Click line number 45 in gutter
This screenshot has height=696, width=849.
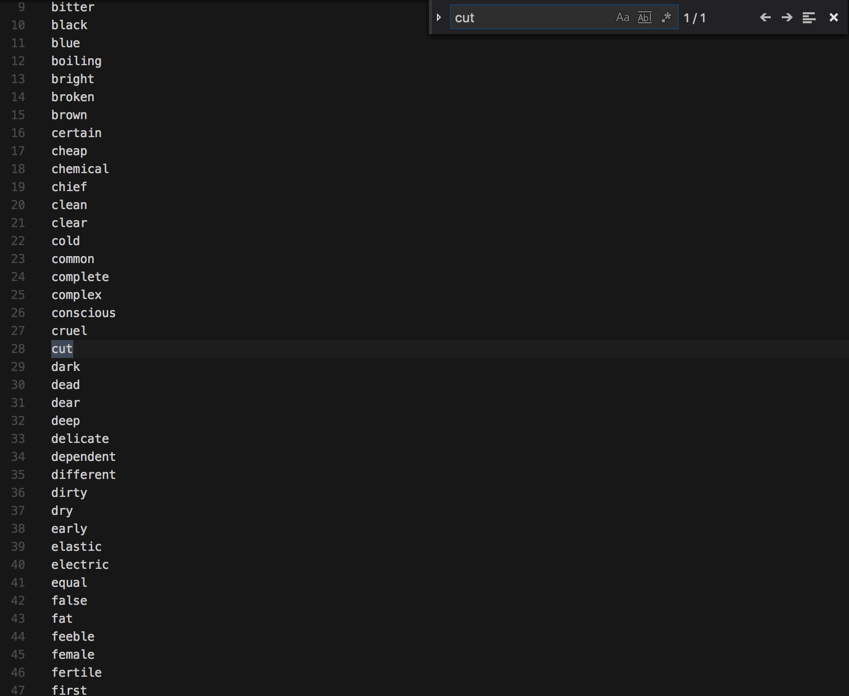coord(18,654)
